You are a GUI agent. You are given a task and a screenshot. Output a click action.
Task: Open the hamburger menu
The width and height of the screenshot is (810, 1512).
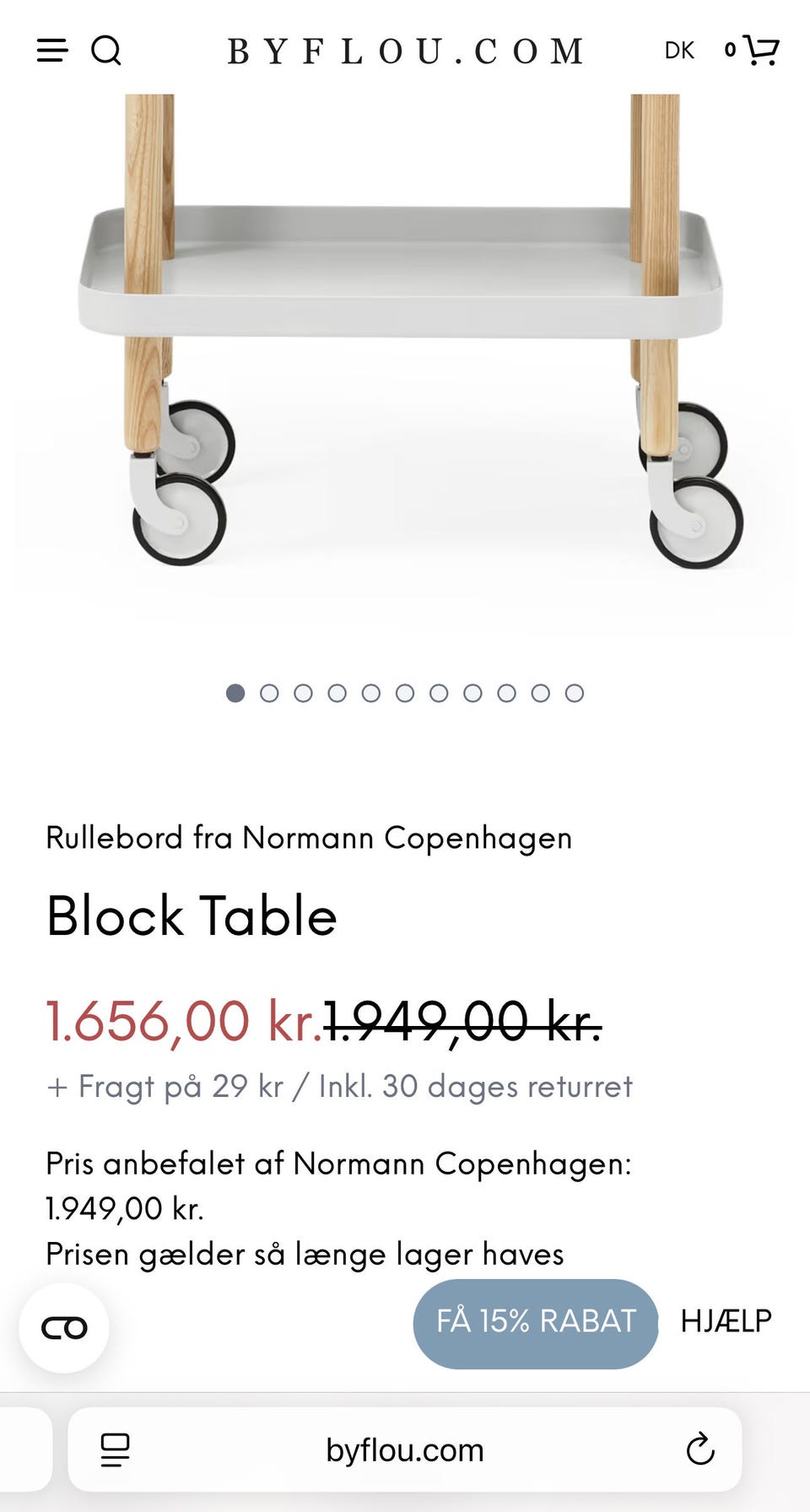click(x=52, y=51)
